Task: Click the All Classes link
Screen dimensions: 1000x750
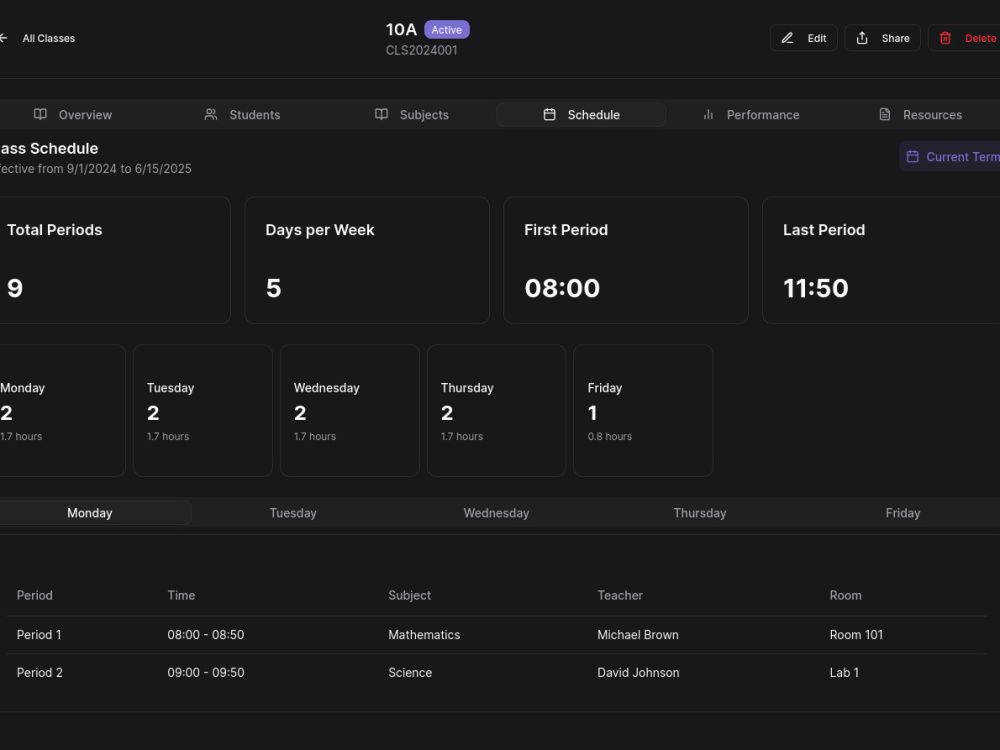Action: (48, 38)
